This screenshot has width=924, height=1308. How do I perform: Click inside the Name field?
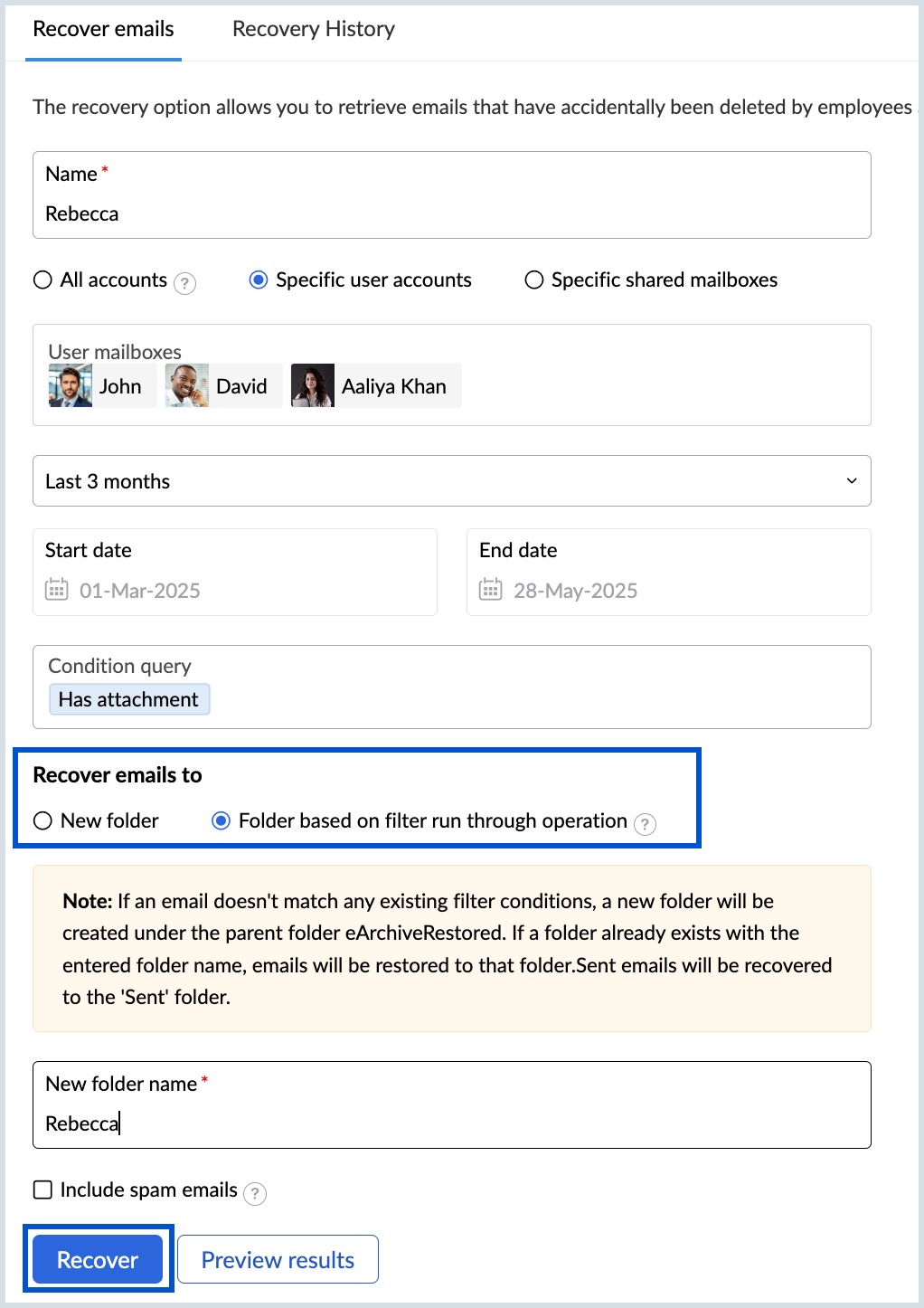click(x=362, y=213)
